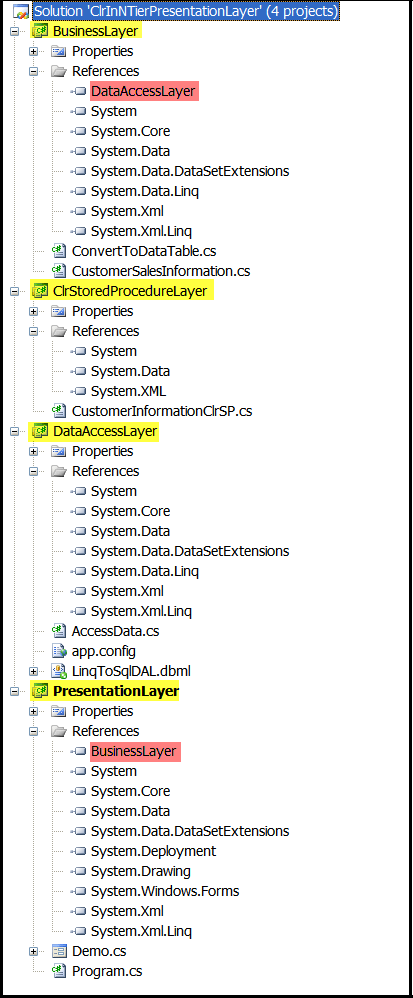Click the References folder icon under ClrStoredProcedureLayer

click(59, 331)
